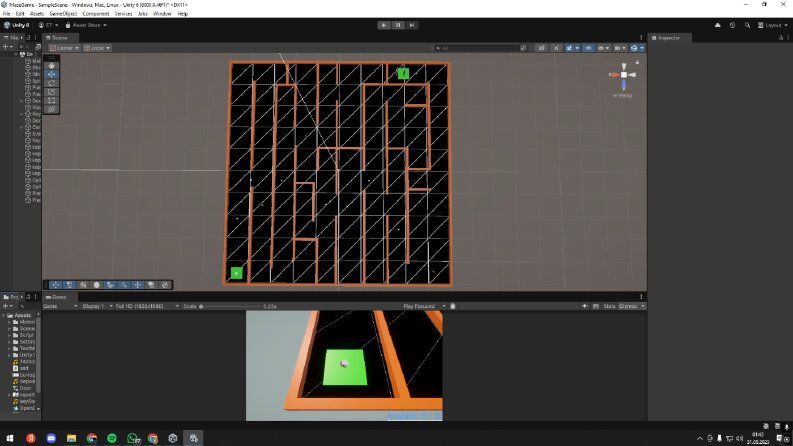The width and height of the screenshot is (793, 446).
Task: Open the Full HD resolution dropdown
Action: tap(147, 306)
